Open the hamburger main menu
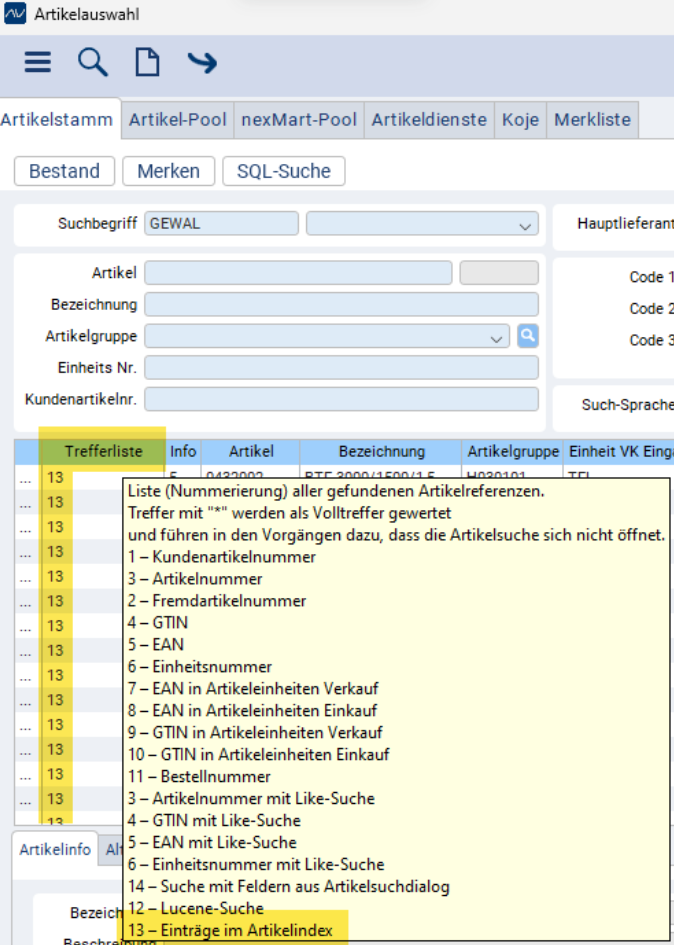This screenshot has width=674, height=945. 37,63
